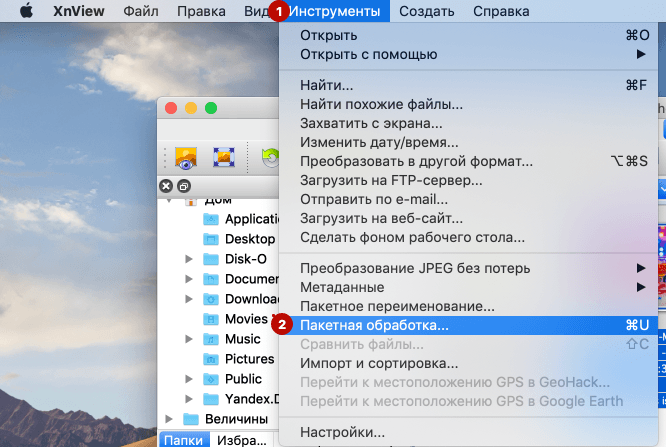This screenshot has width=666, height=447.
Task: Minimize XnView window with yellow button
Action: (191, 108)
